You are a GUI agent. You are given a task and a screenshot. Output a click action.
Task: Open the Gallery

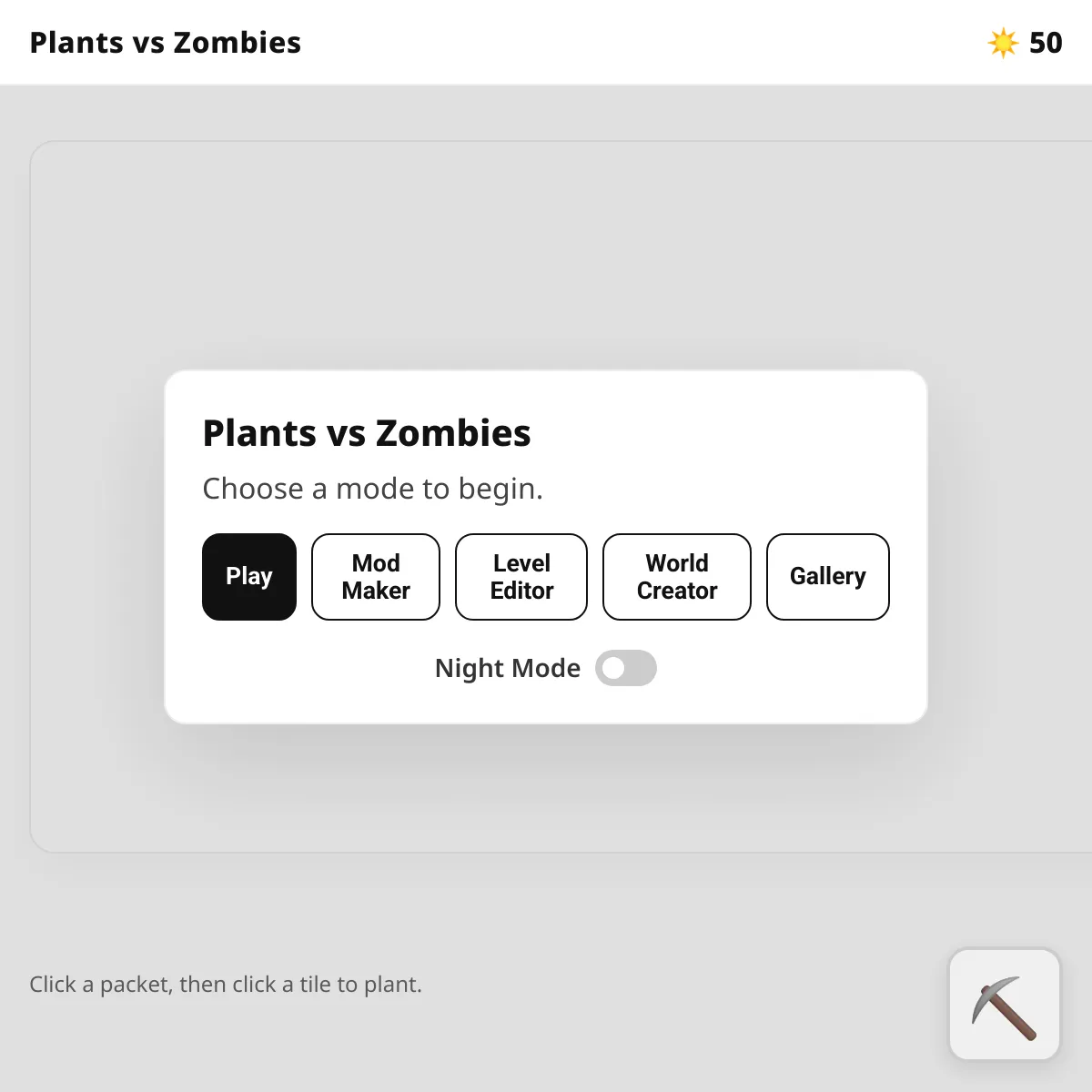coord(827,577)
